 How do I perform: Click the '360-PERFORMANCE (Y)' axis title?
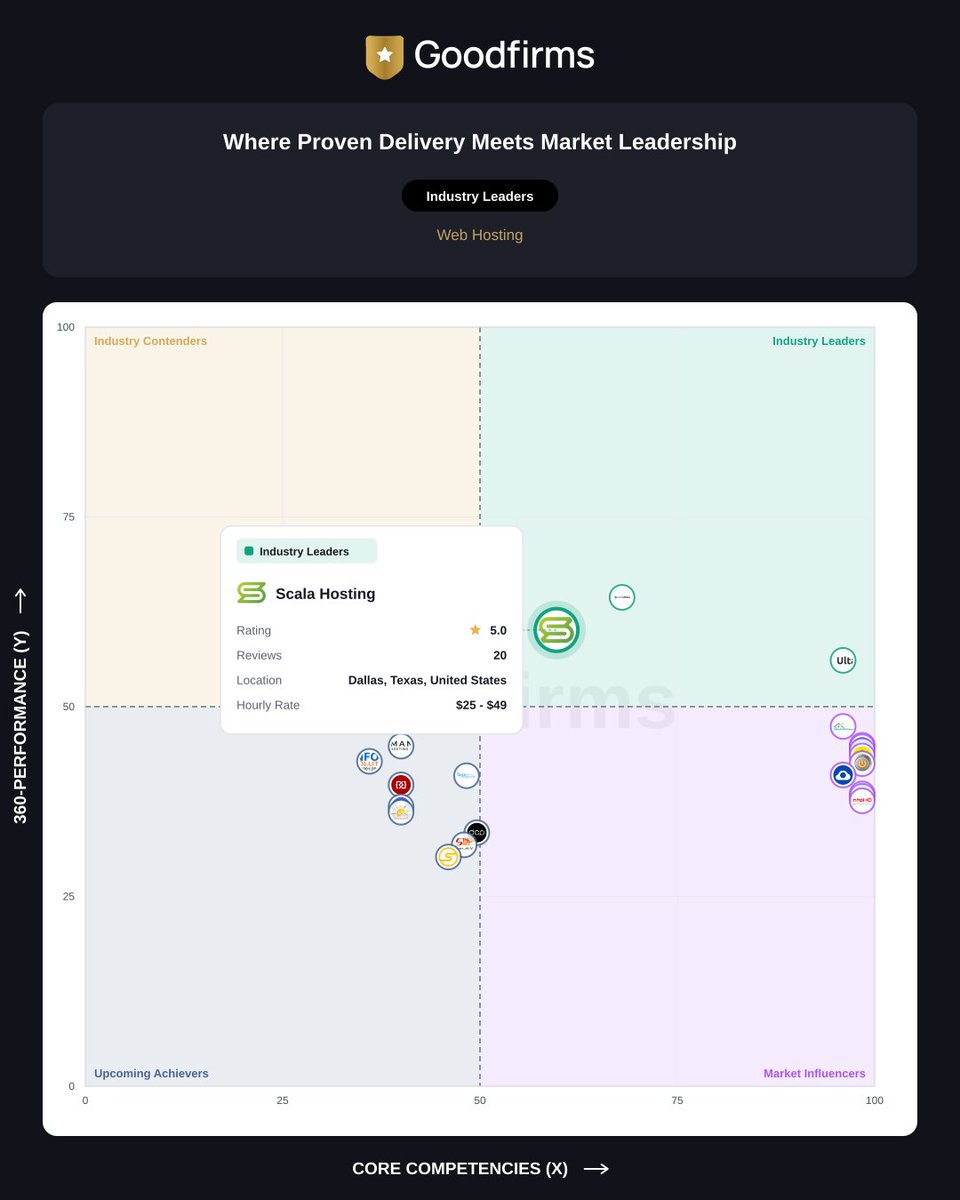coord(21,727)
